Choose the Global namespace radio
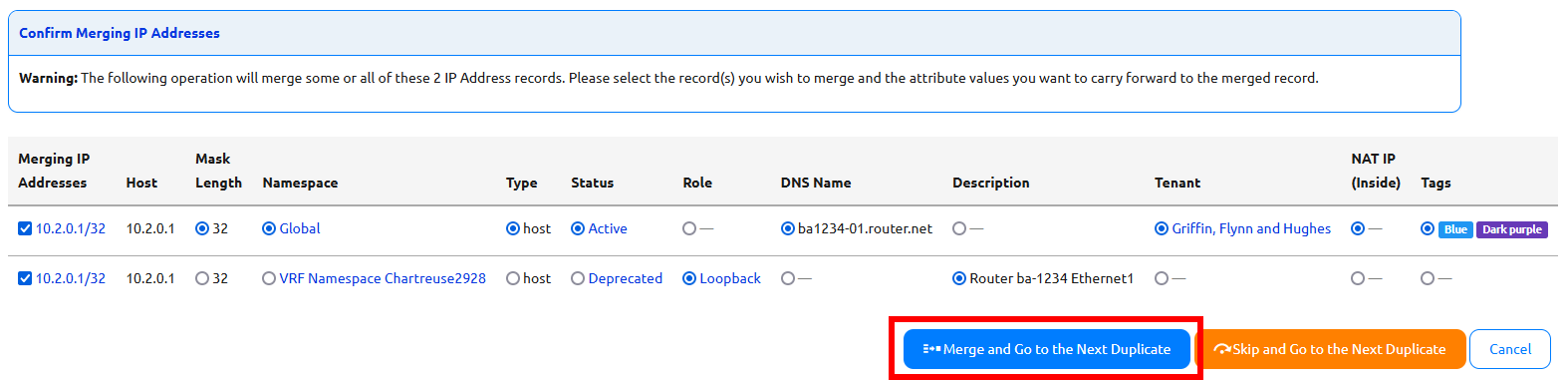This screenshot has height=380, width=1568. coord(269,228)
